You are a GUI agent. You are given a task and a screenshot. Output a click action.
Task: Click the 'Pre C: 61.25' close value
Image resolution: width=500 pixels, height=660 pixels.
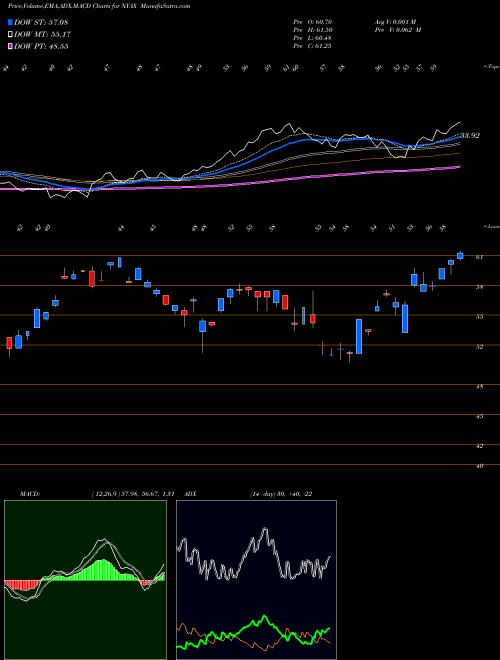click(314, 46)
